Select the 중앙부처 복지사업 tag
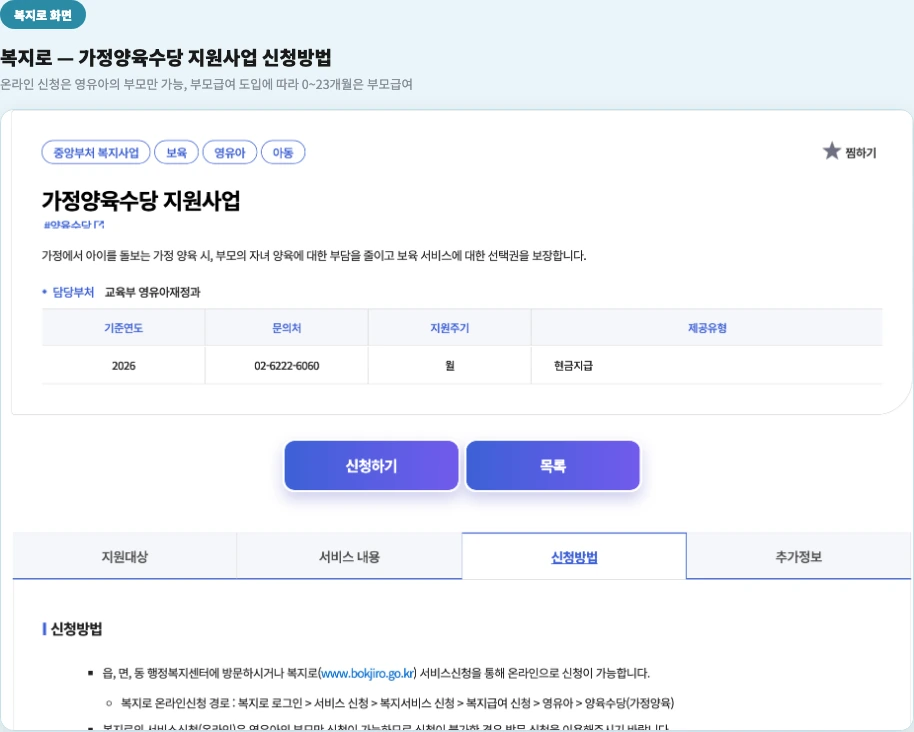 point(96,153)
